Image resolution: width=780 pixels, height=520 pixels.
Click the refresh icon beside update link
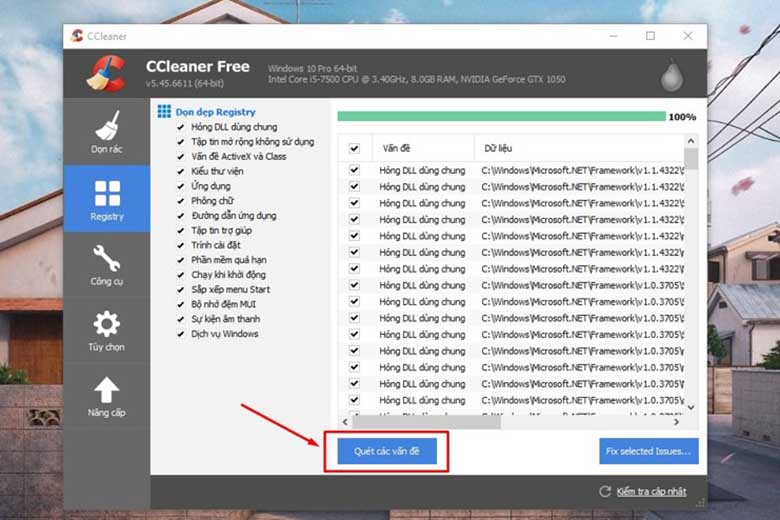(604, 491)
